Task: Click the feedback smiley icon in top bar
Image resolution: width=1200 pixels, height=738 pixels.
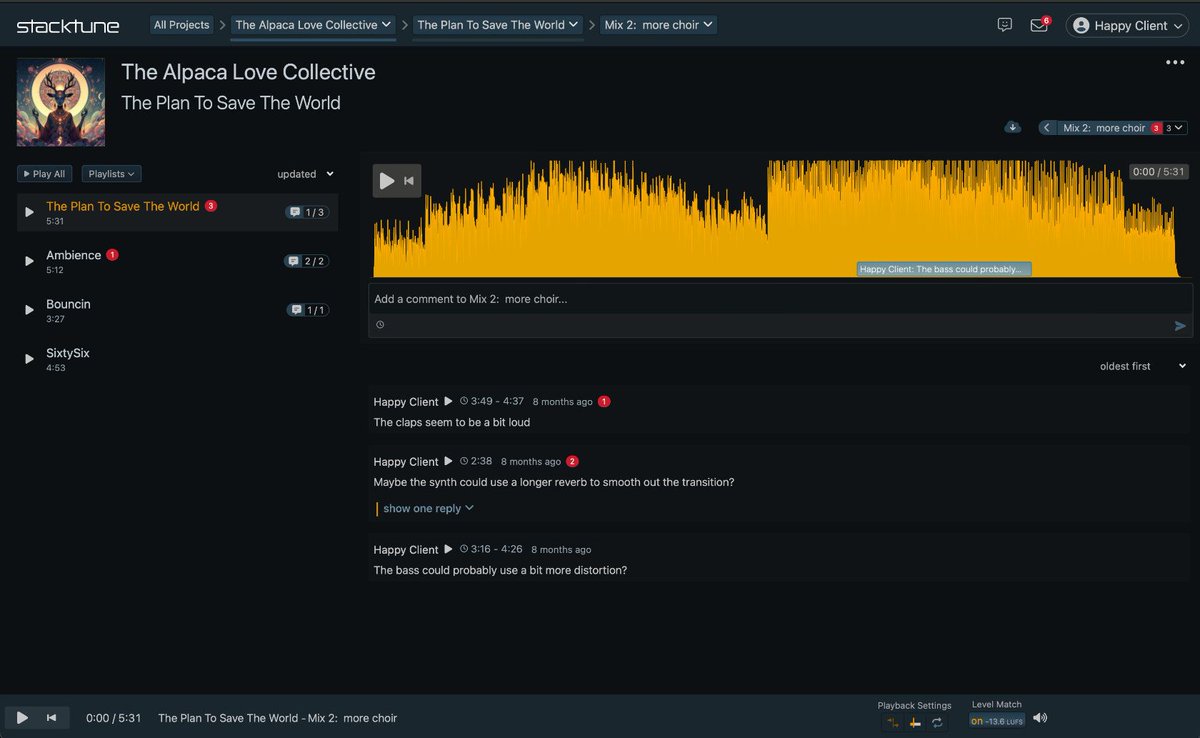Action: pyautogui.click(x=1004, y=24)
